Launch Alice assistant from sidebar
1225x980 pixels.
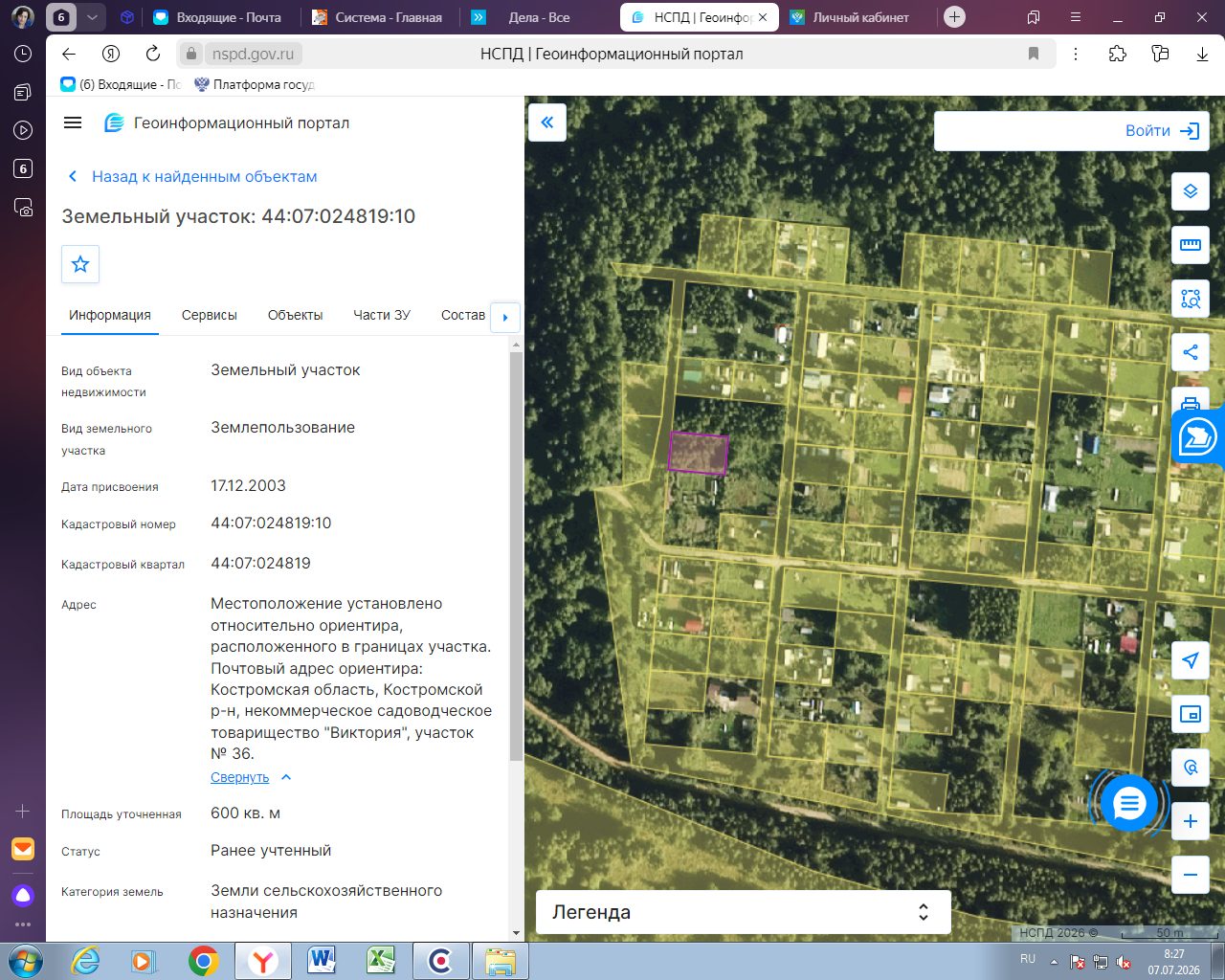23,896
